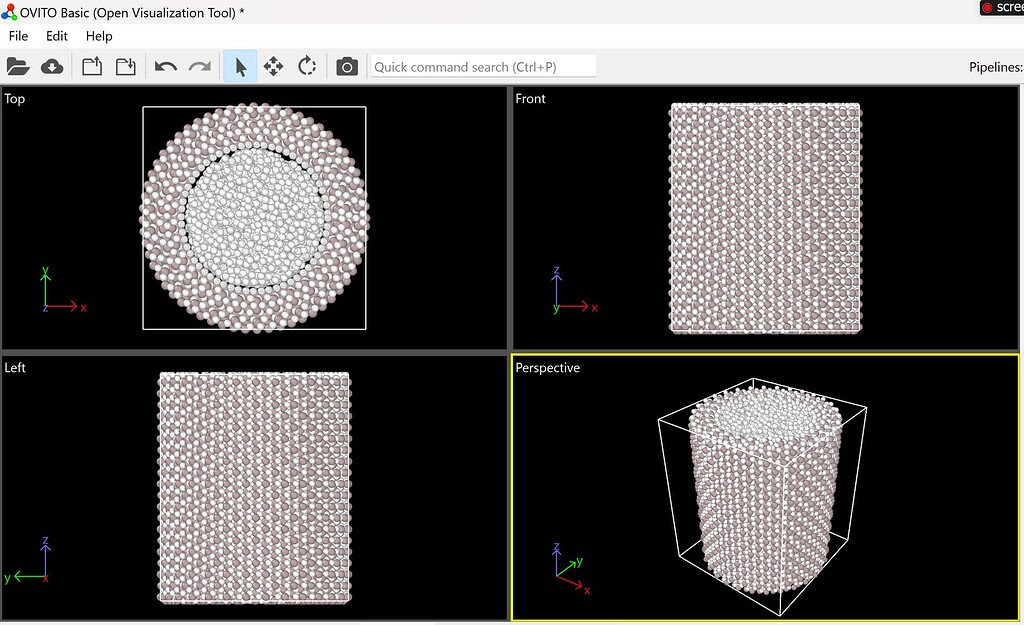Undo the last action
This screenshot has width=1024, height=625.
pyautogui.click(x=166, y=65)
